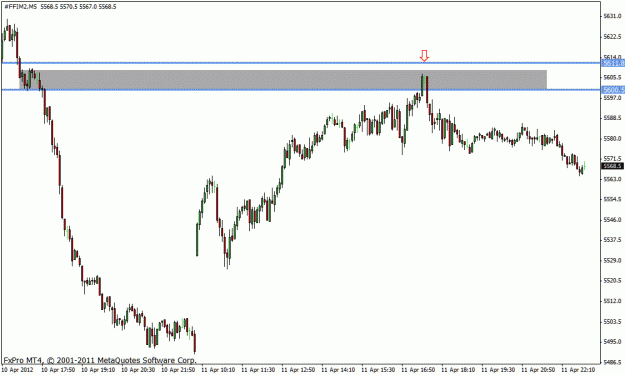Click the 10 Apr 19:10 time label

[x=98, y=370]
